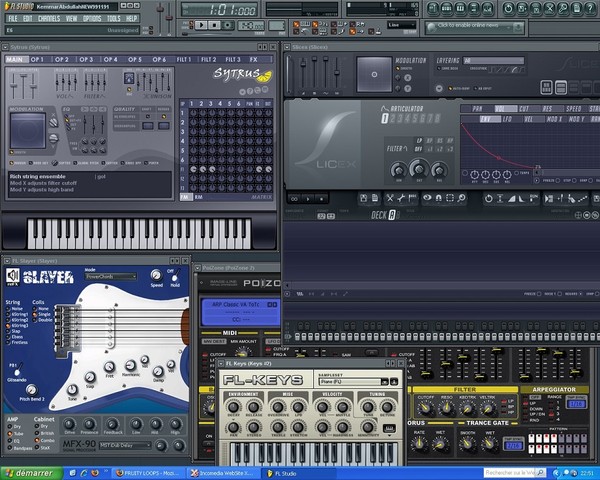600x480 pixels.
Task: Click the main transport Stop button
Action: click(214, 25)
